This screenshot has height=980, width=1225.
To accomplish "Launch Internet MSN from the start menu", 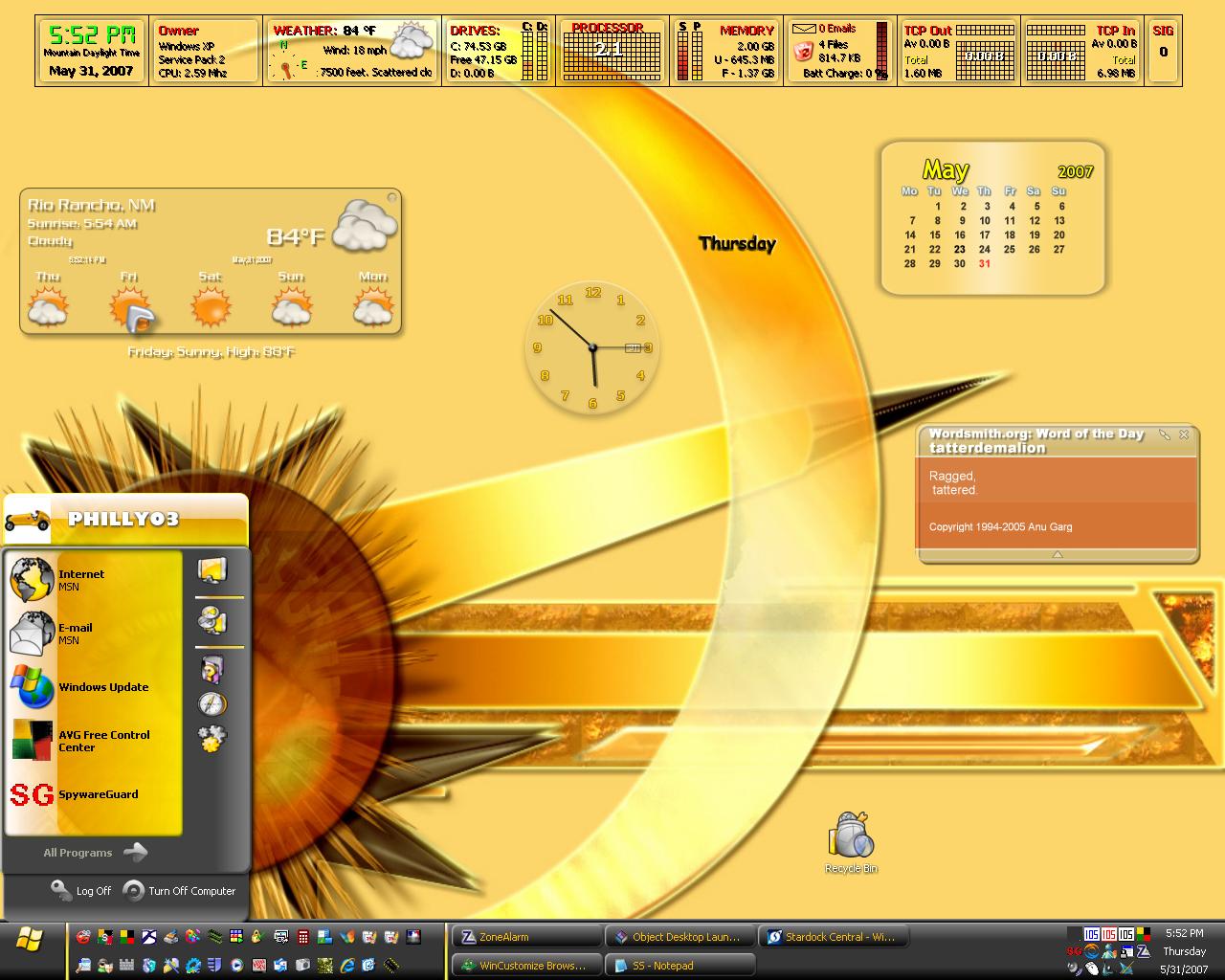I will [x=59, y=580].
